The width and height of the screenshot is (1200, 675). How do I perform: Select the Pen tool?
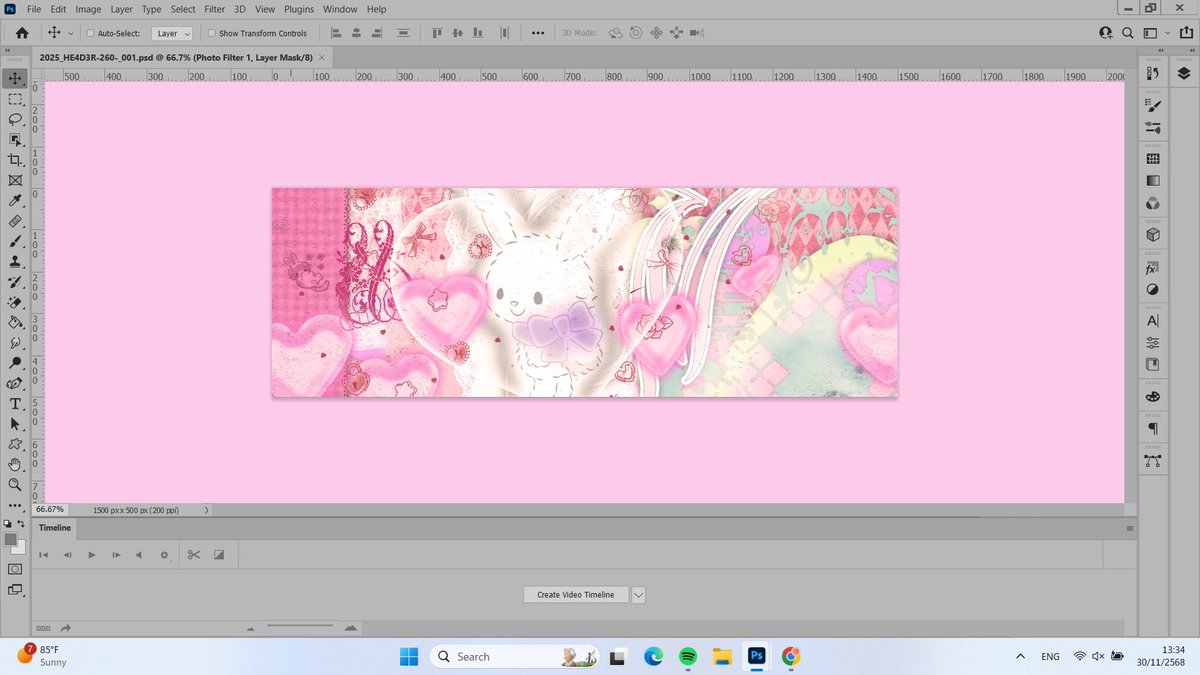(x=15, y=383)
